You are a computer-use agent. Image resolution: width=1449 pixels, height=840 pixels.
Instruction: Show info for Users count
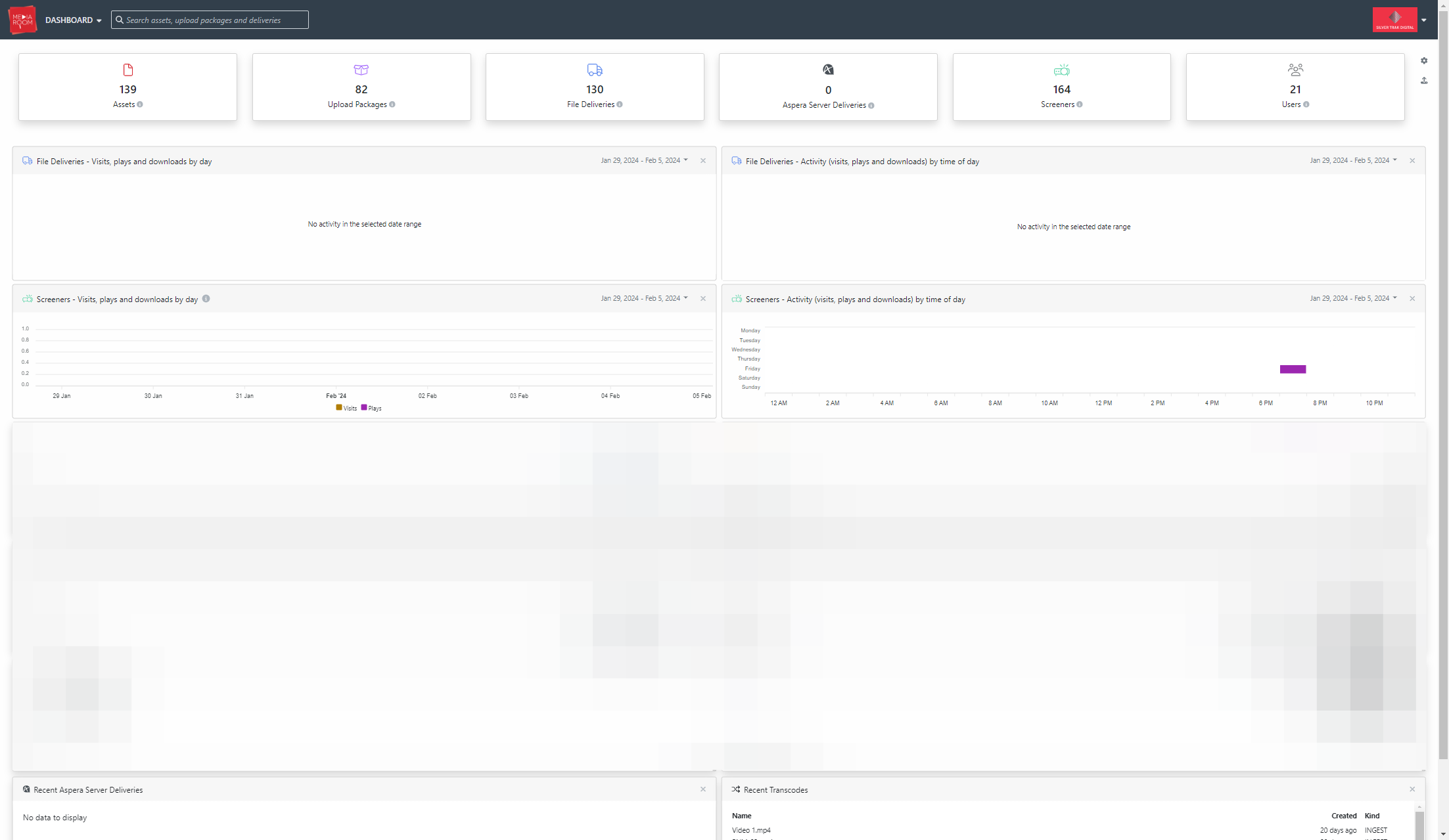[1306, 104]
